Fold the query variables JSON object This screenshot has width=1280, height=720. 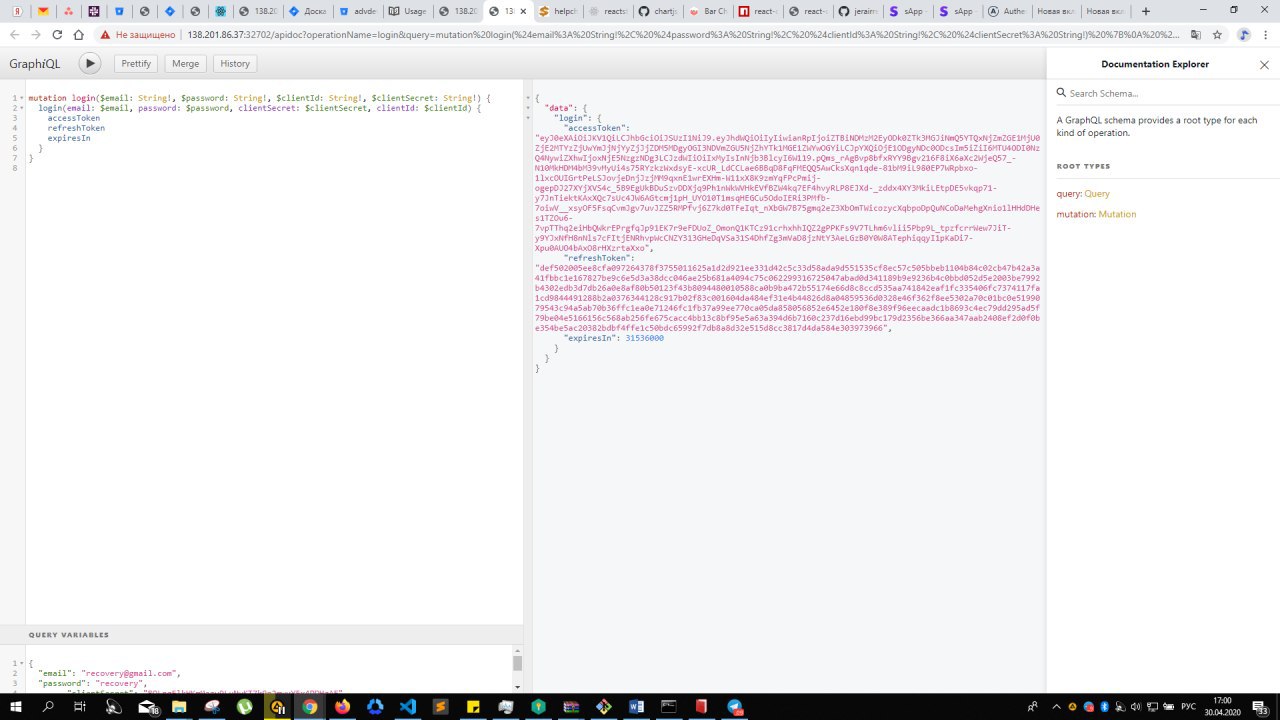pos(22,663)
